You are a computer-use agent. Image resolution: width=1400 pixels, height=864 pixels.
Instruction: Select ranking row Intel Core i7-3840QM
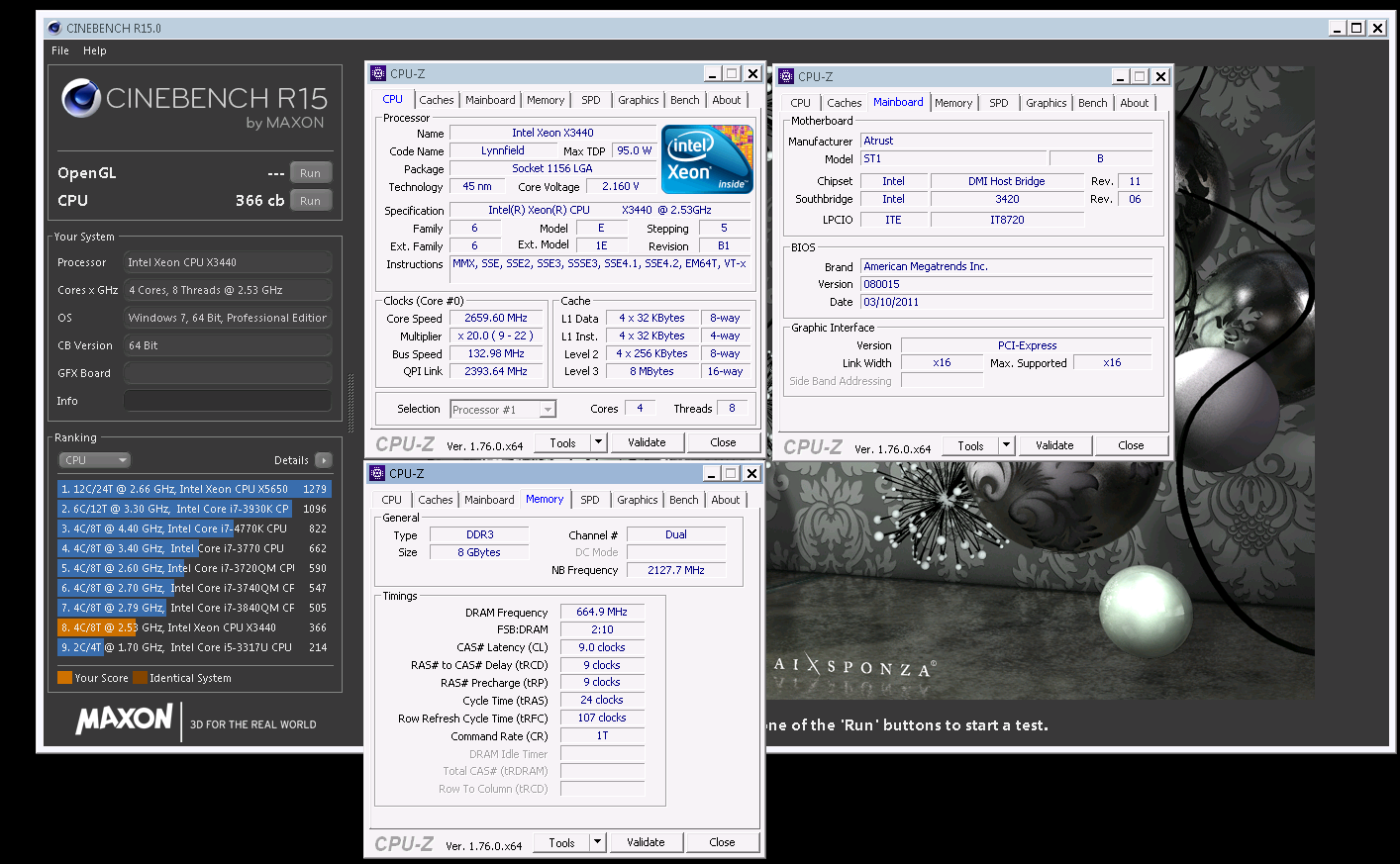194,608
